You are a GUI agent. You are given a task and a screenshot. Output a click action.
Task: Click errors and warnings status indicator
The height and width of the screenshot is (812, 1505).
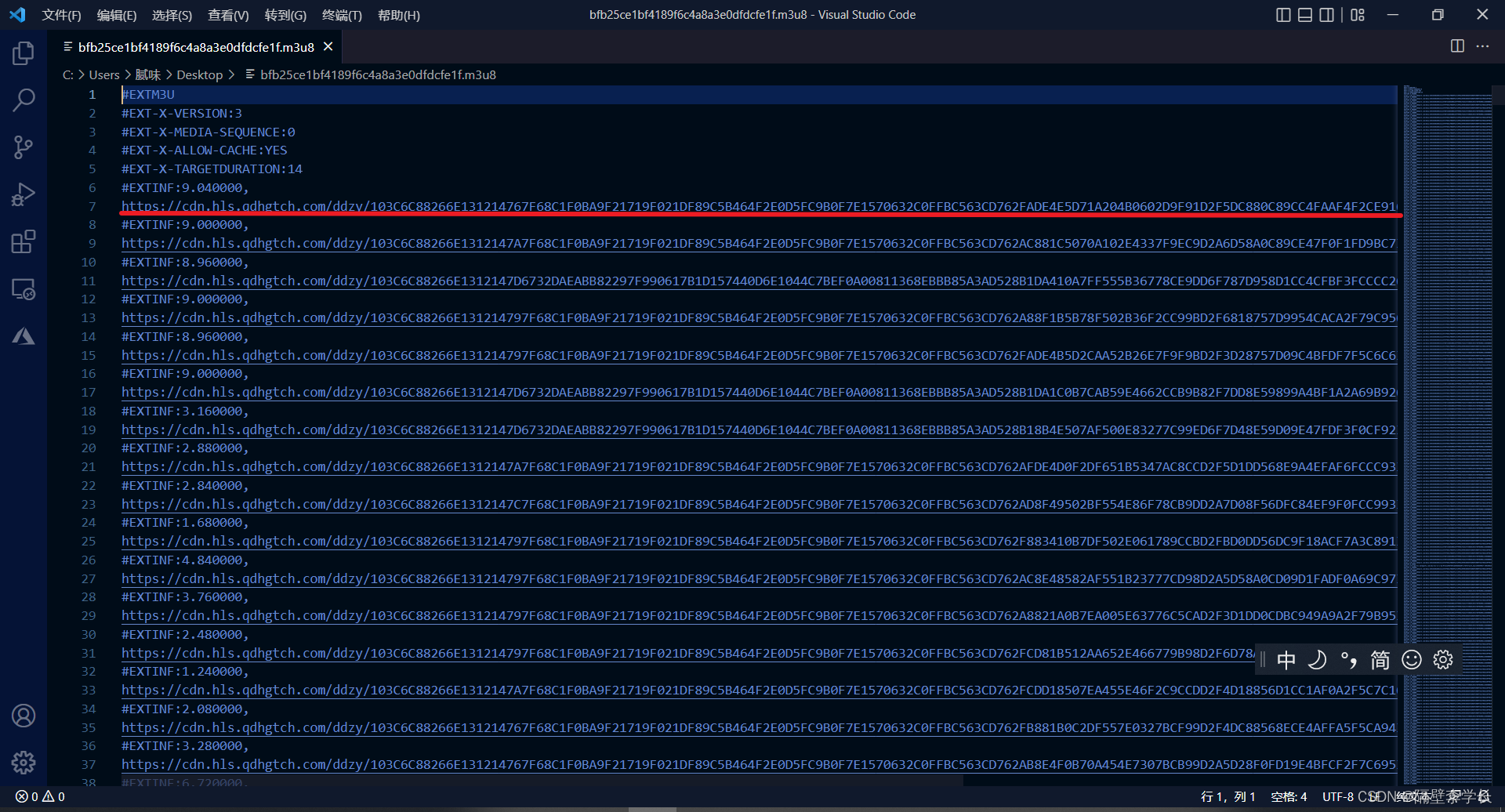click(41, 796)
